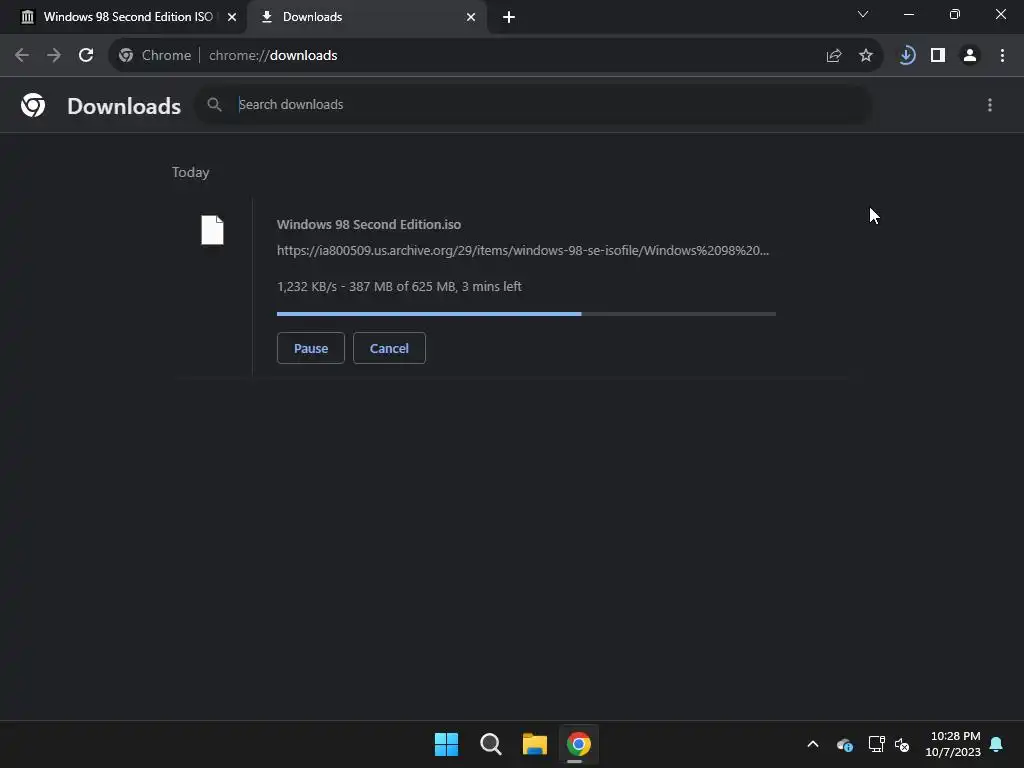Image resolution: width=1024 pixels, height=768 pixels.
Task: Cancel the Windows 98 ISO download
Action: (x=389, y=348)
